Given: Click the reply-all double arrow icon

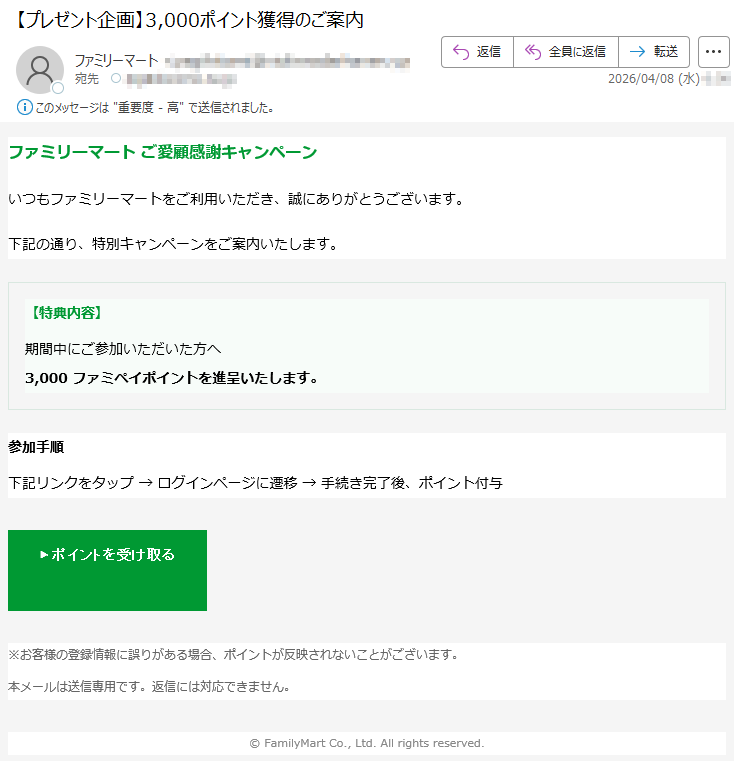Looking at the screenshot, I should coord(533,52).
